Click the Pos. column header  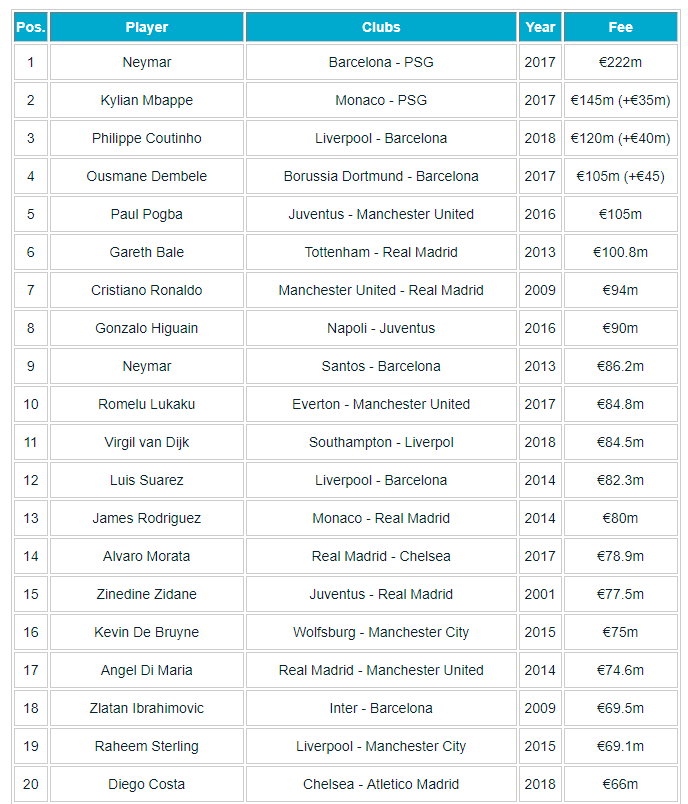31,27
